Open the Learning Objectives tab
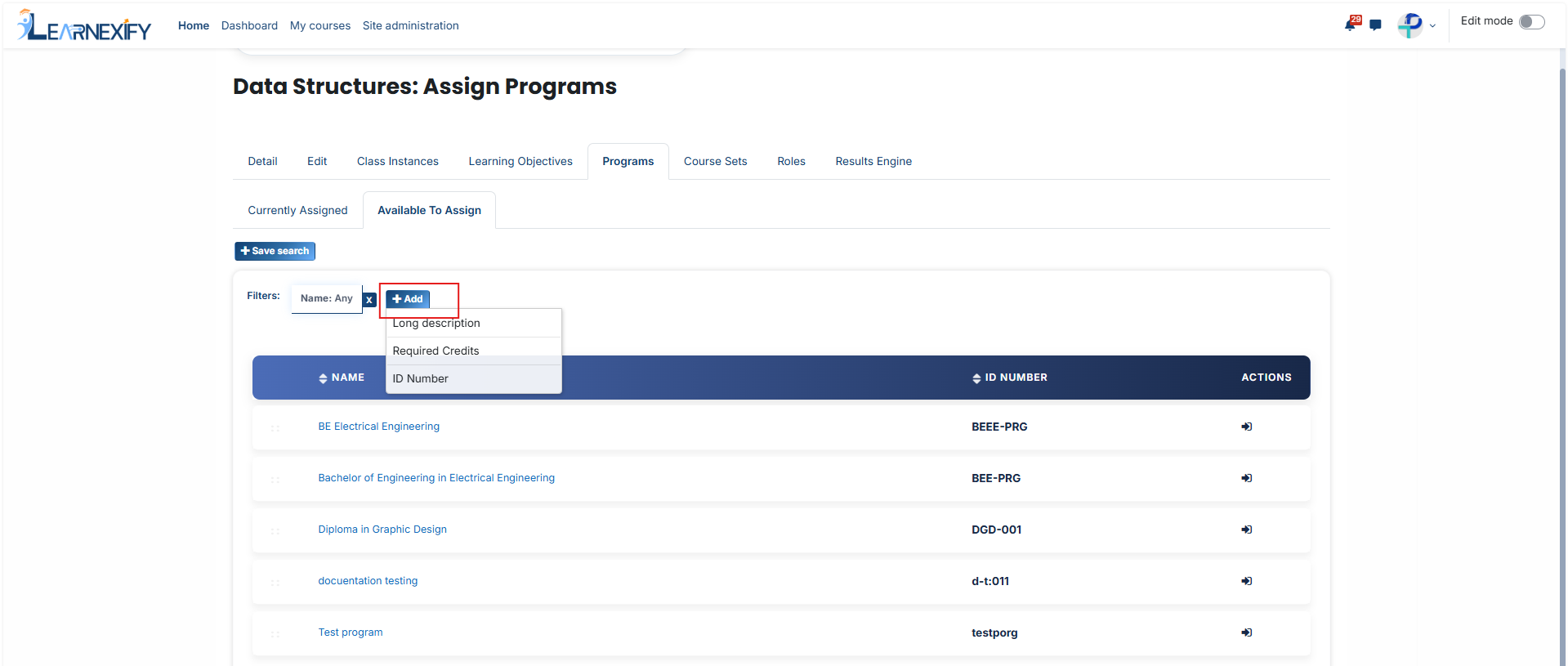1568x666 pixels. [x=520, y=161]
